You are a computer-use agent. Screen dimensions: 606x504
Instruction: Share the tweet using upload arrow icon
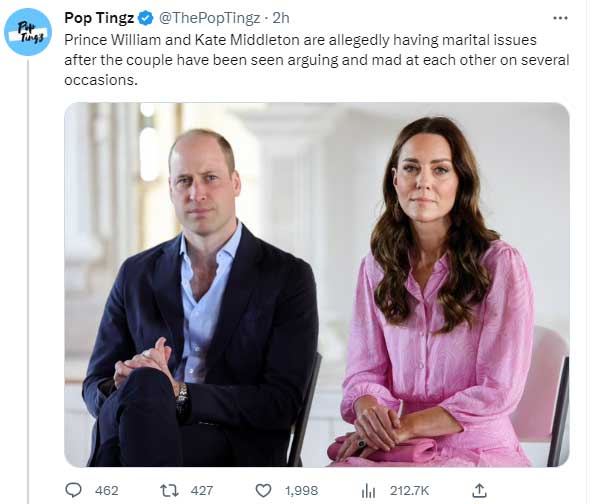[x=479, y=490]
